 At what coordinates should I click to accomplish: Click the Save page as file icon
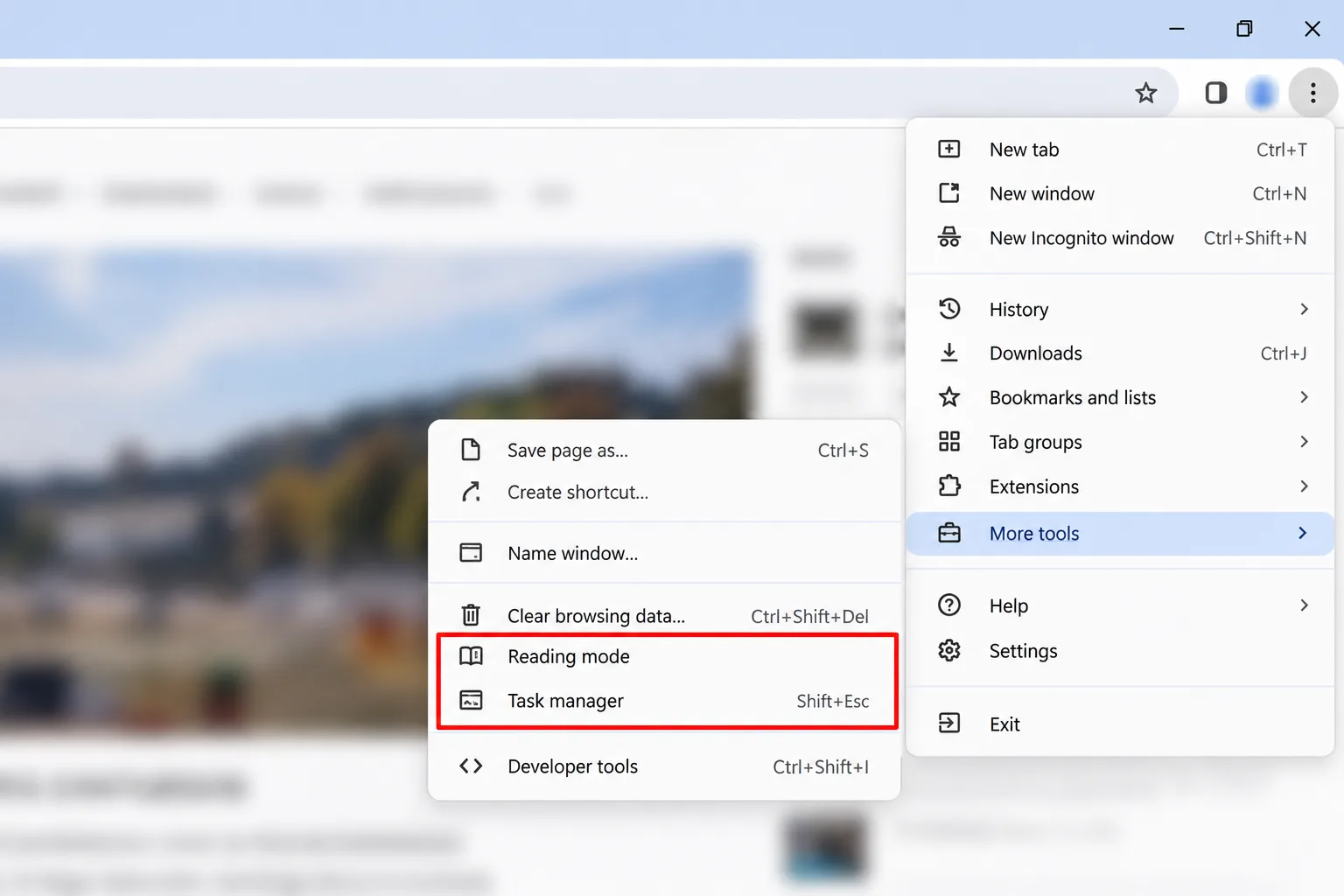471,450
